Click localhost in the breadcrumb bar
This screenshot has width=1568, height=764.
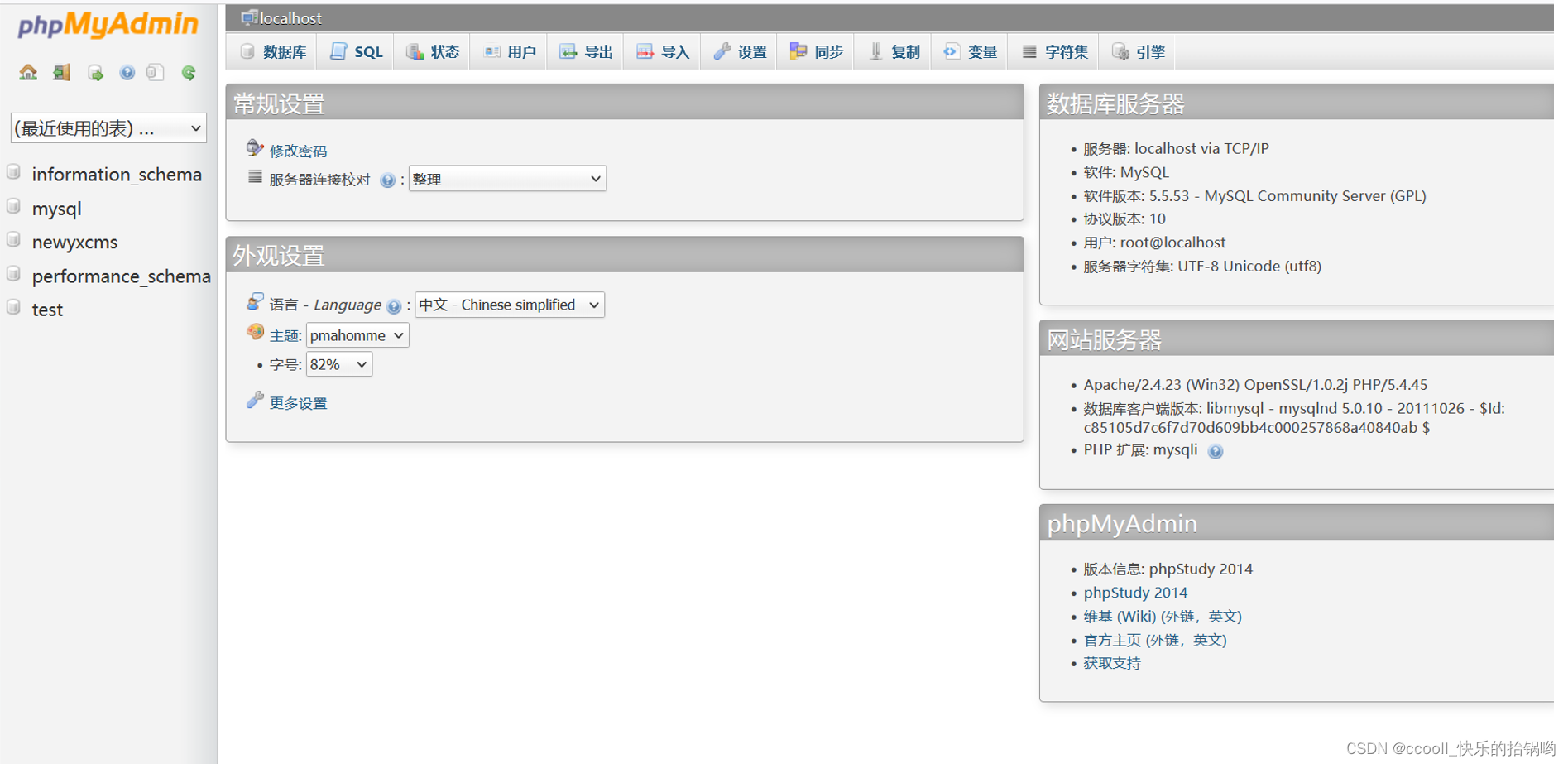click(290, 18)
